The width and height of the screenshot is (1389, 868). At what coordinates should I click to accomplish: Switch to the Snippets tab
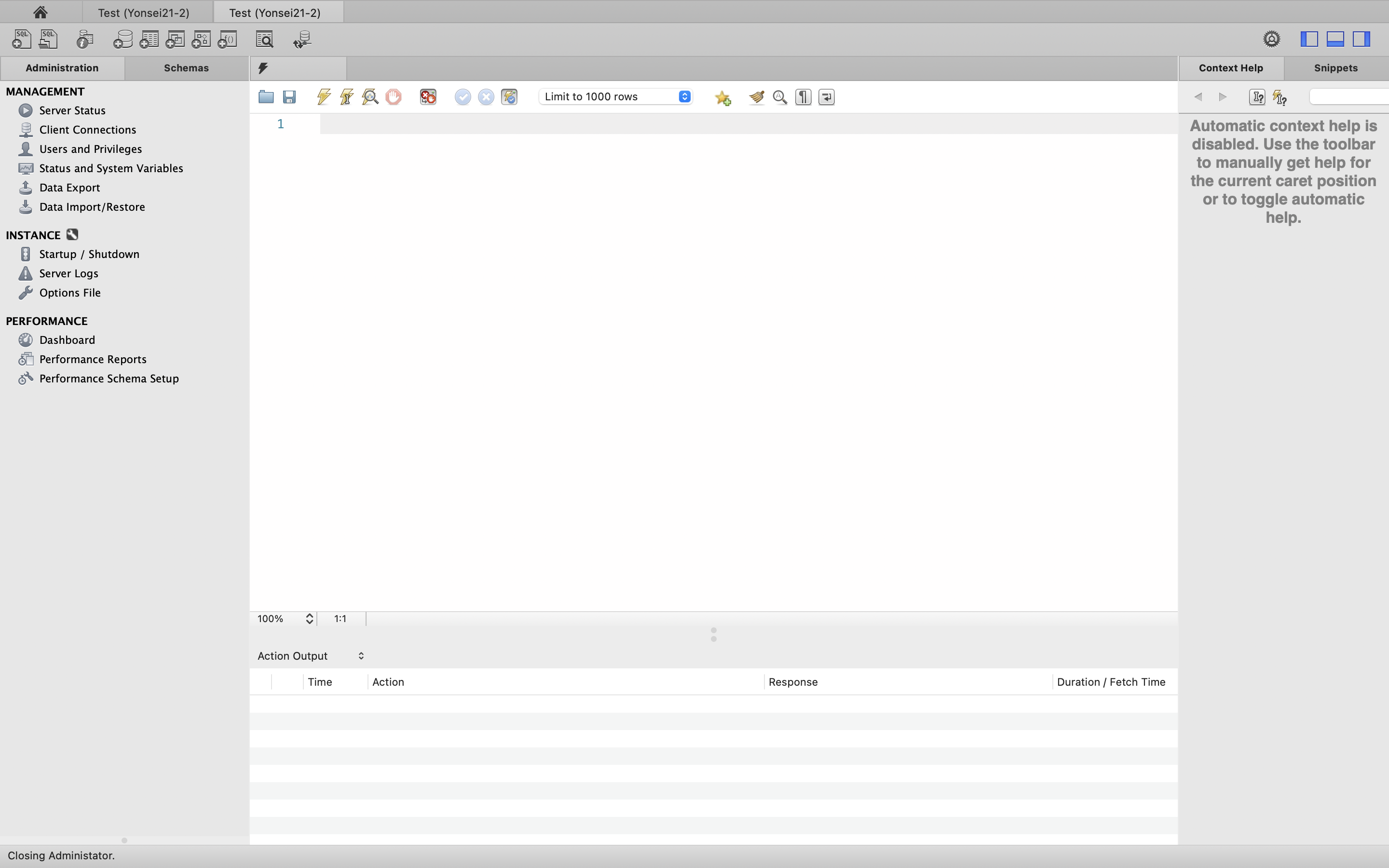[1335, 68]
